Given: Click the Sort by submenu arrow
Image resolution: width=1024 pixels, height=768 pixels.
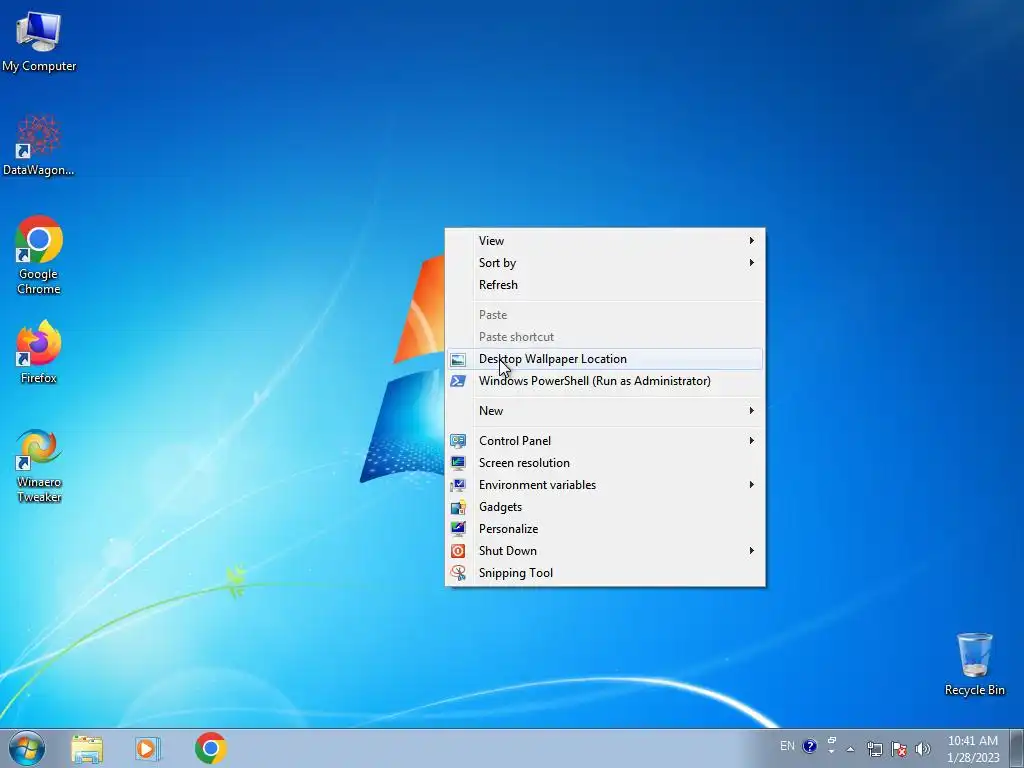Looking at the screenshot, I should click(x=752, y=263).
